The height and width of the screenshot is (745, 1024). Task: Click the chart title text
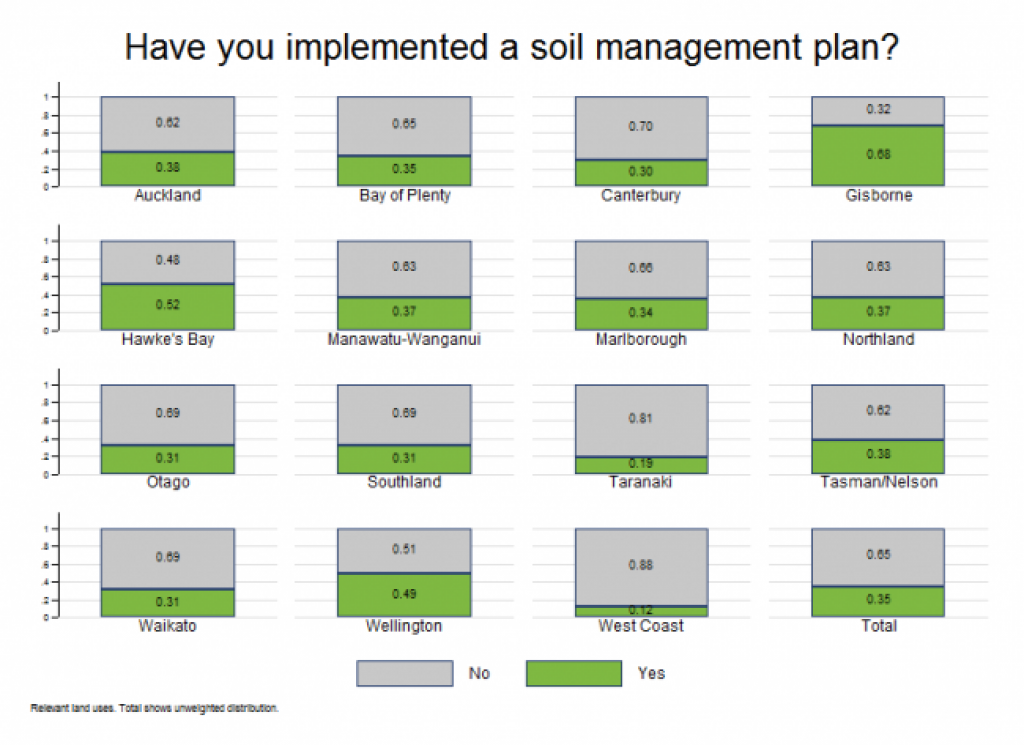tap(511, 47)
